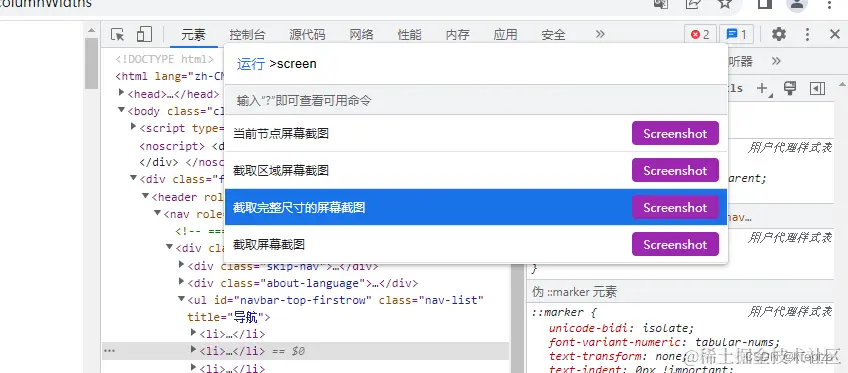
Task: Open the DevTools three-dot customize menu
Action: pos(807,35)
